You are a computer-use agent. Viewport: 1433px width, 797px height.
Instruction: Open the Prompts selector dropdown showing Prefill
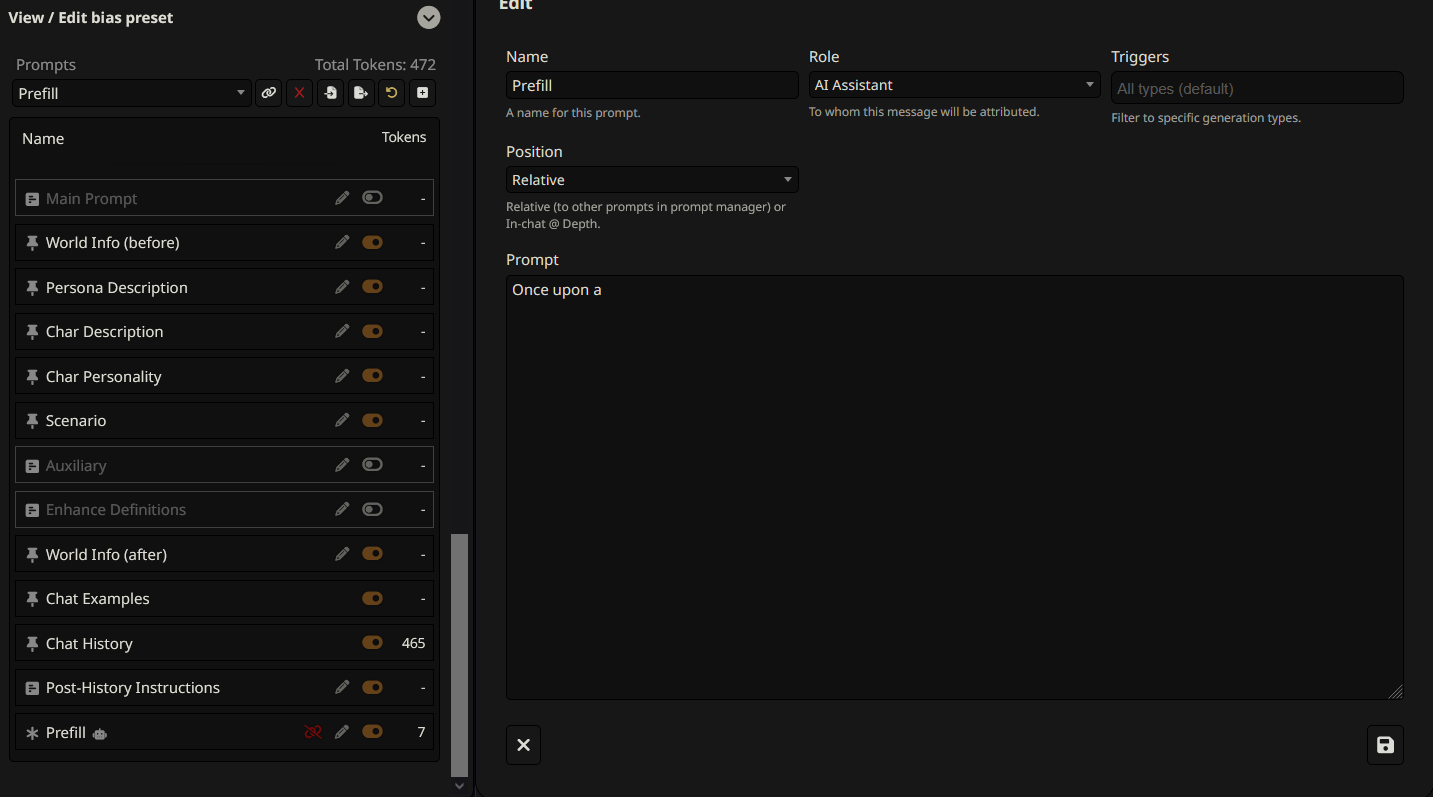132,93
